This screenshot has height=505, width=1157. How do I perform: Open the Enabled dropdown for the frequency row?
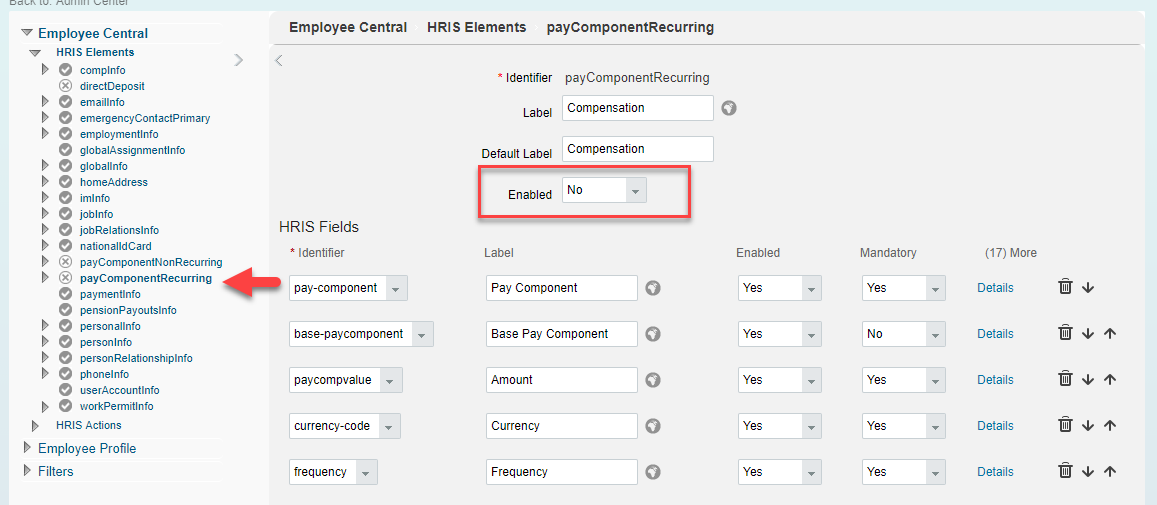[x=779, y=472]
